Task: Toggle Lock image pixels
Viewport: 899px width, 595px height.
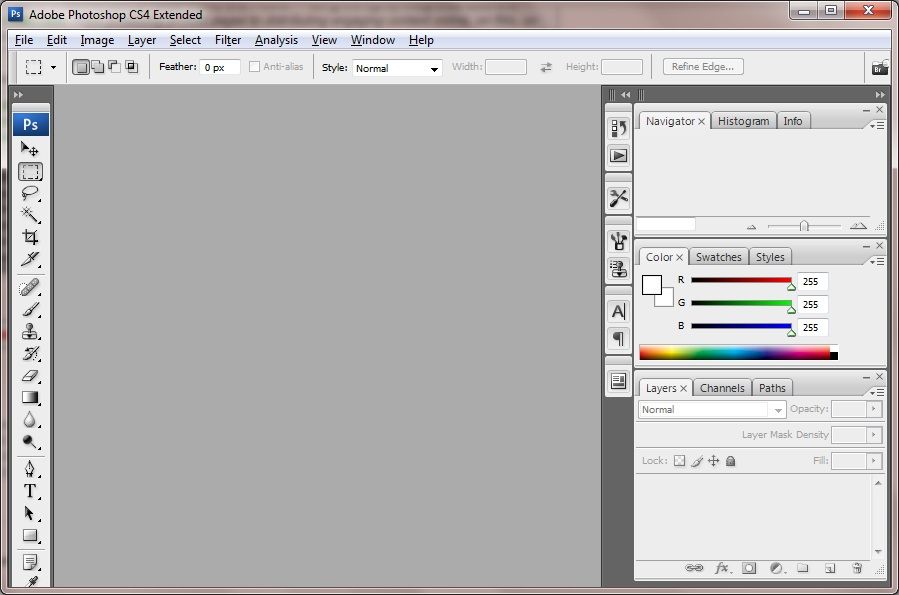Action: click(697, 461)
